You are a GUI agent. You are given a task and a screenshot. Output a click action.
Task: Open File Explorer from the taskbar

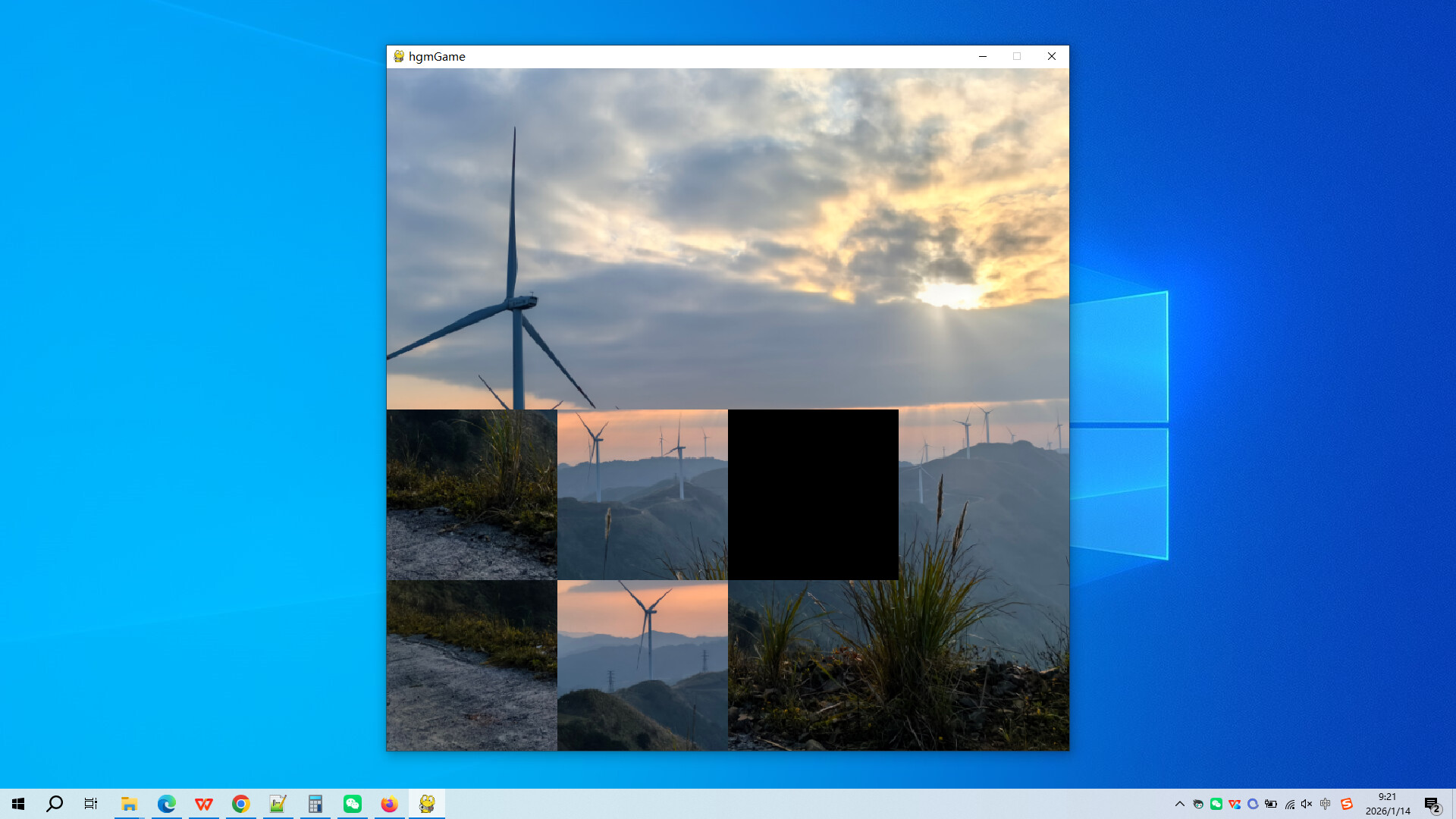click(129, 803)
